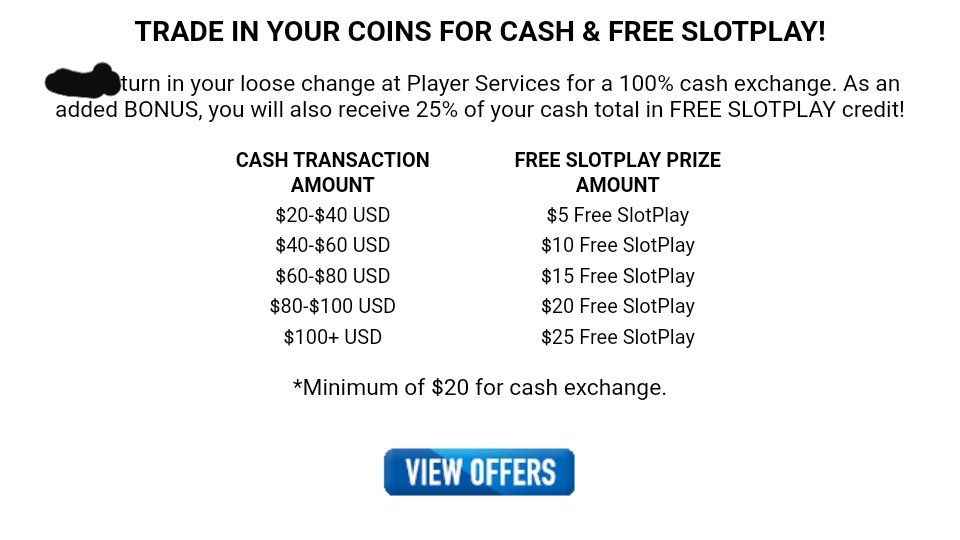
Task: Select the $80-$100 USD row
Action: click(332, 306)
